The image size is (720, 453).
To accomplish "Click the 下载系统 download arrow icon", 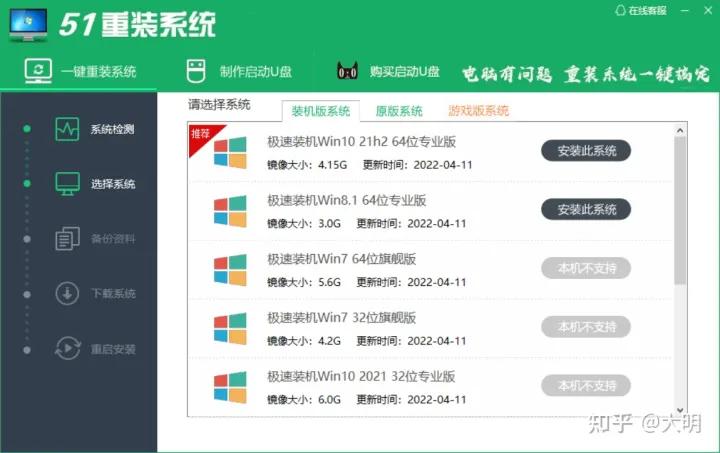I will click(68, 293).
